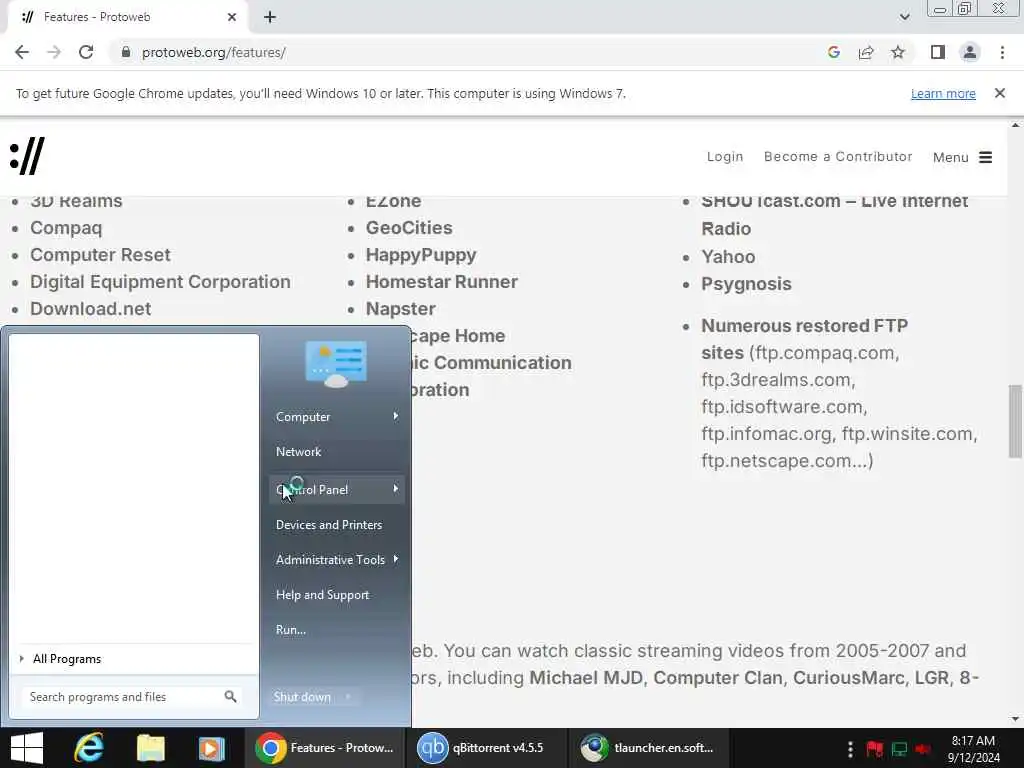The height and width of the screenshot is (768, 1024).
Task: Close the Features - Protoweb tab
Action: (232, 17)
